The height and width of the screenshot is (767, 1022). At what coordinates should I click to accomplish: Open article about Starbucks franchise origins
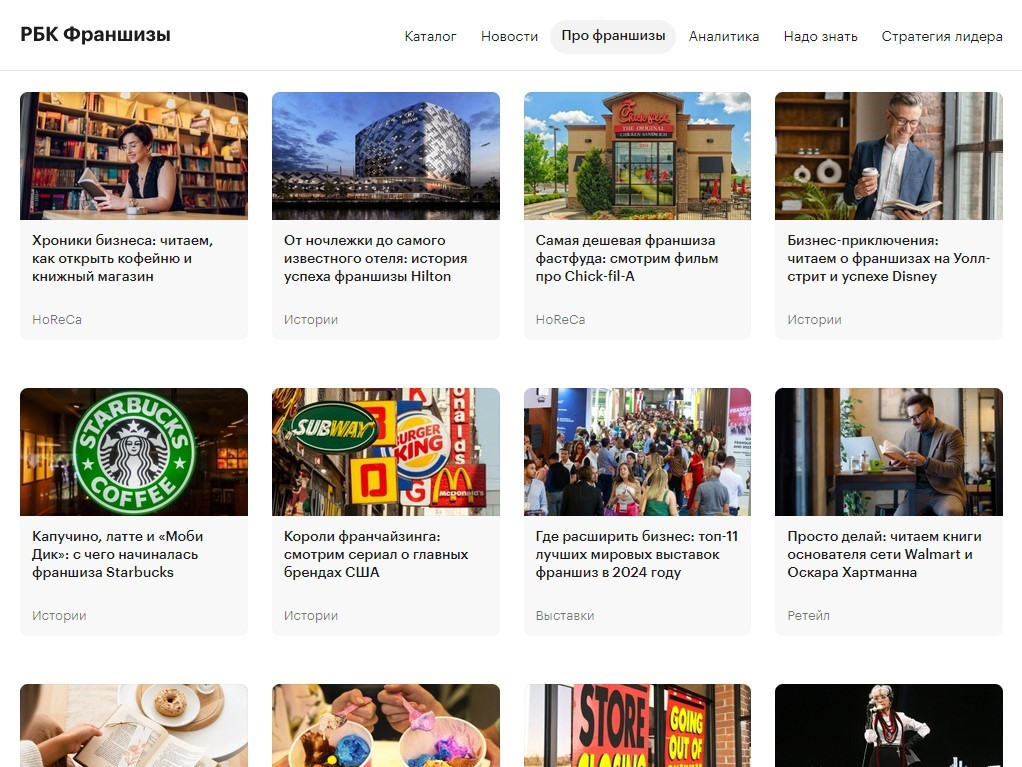point(117,554)
